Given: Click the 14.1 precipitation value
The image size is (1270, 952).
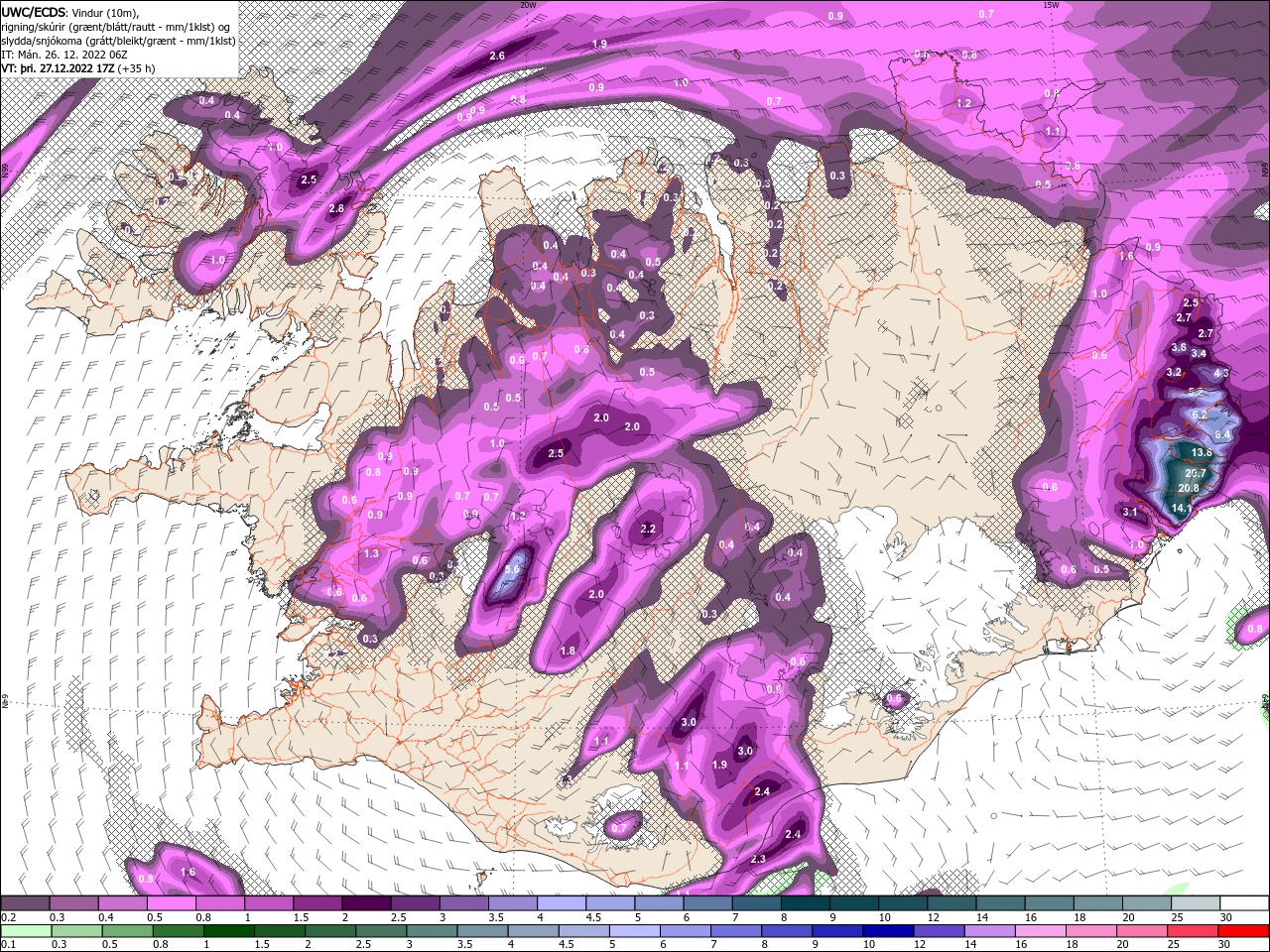Looking at the screenshot, I should coord(1181,508).
